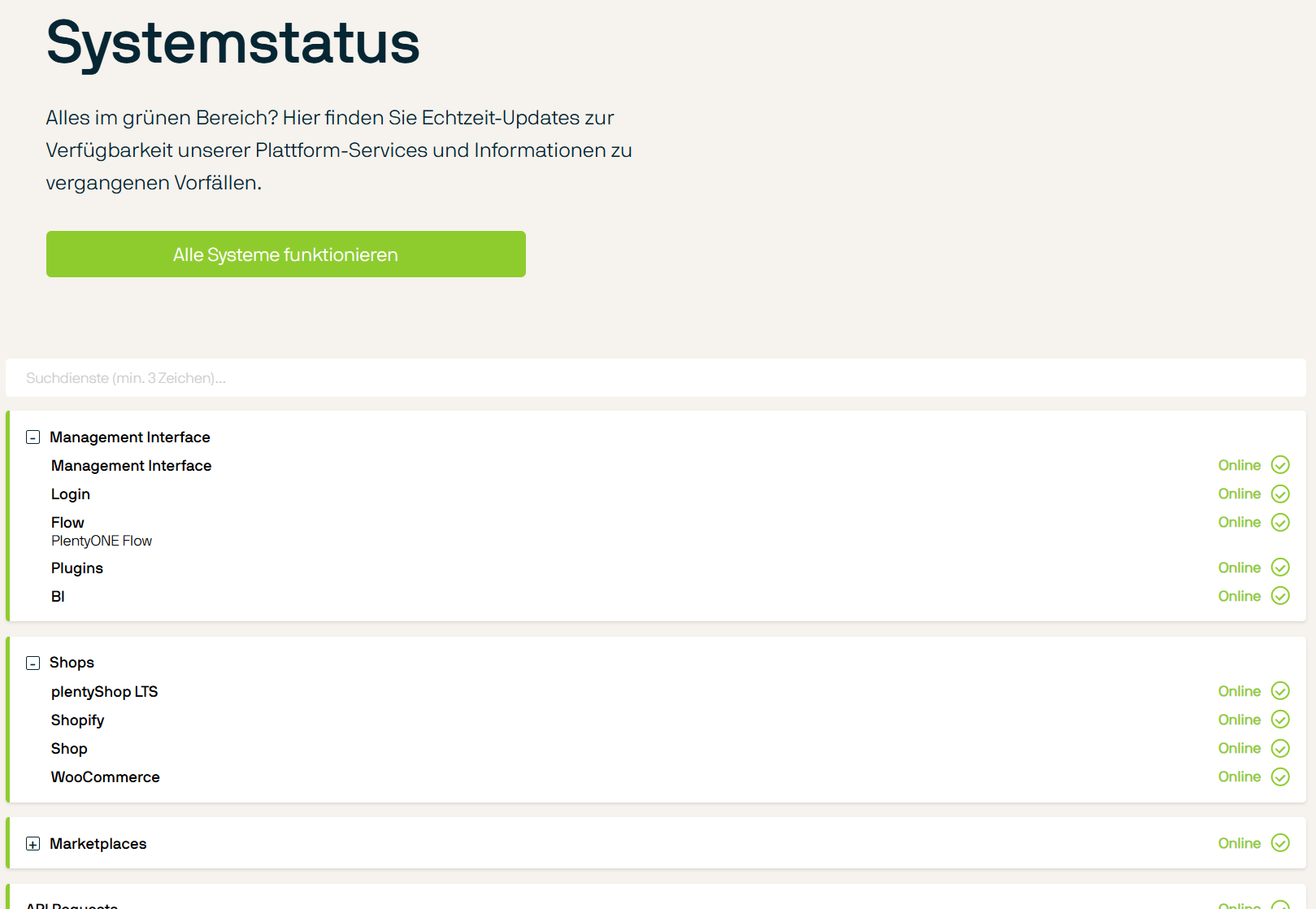The height and width of the screenshot is (909, 1316).
Task: Click the Shops group heading
Action: tap(72, 663)
